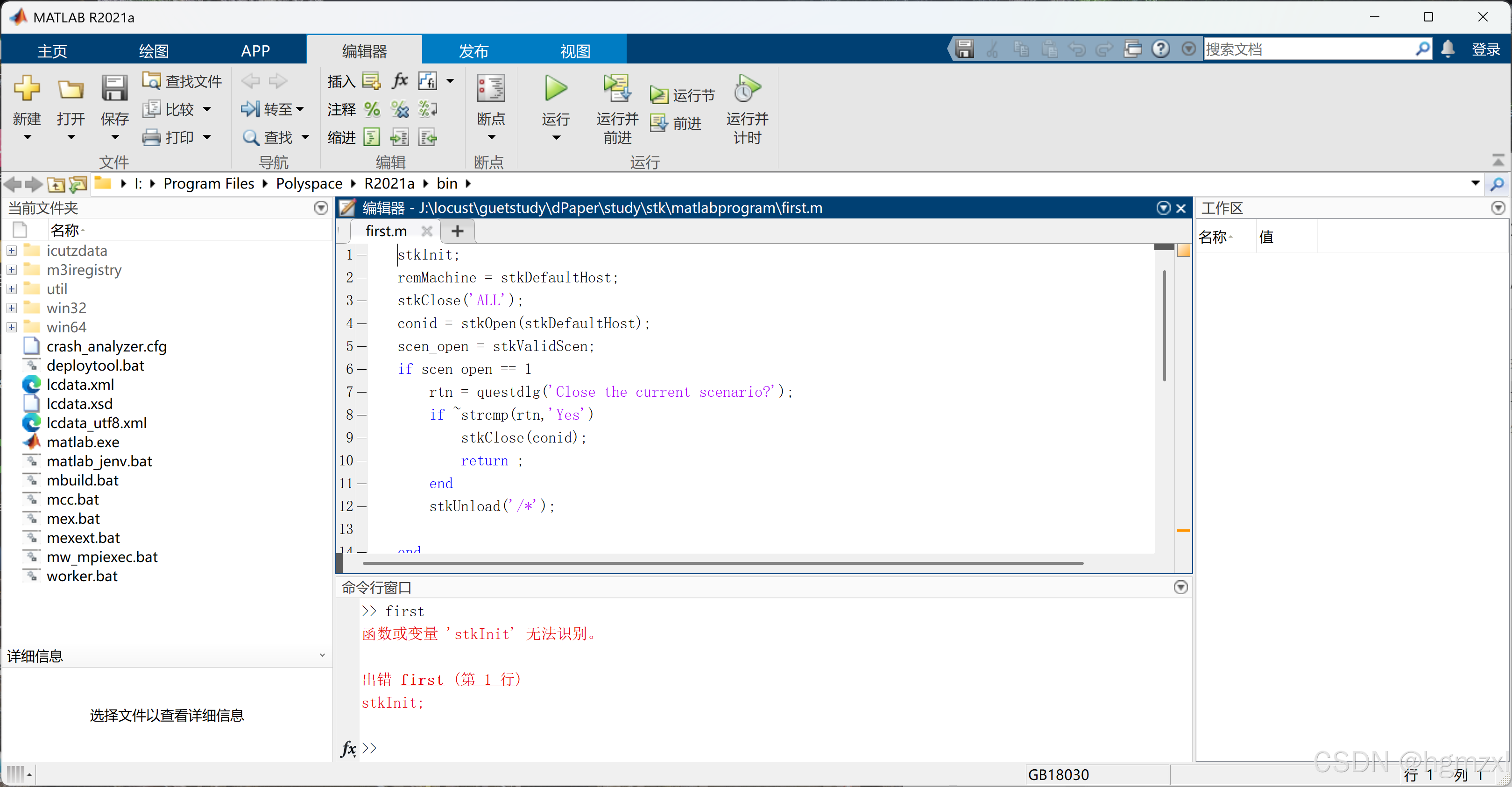This screenshot has width=1512, height=787.
Task: Click the orange warning marker in message bar
Action: click(1183, 531)
